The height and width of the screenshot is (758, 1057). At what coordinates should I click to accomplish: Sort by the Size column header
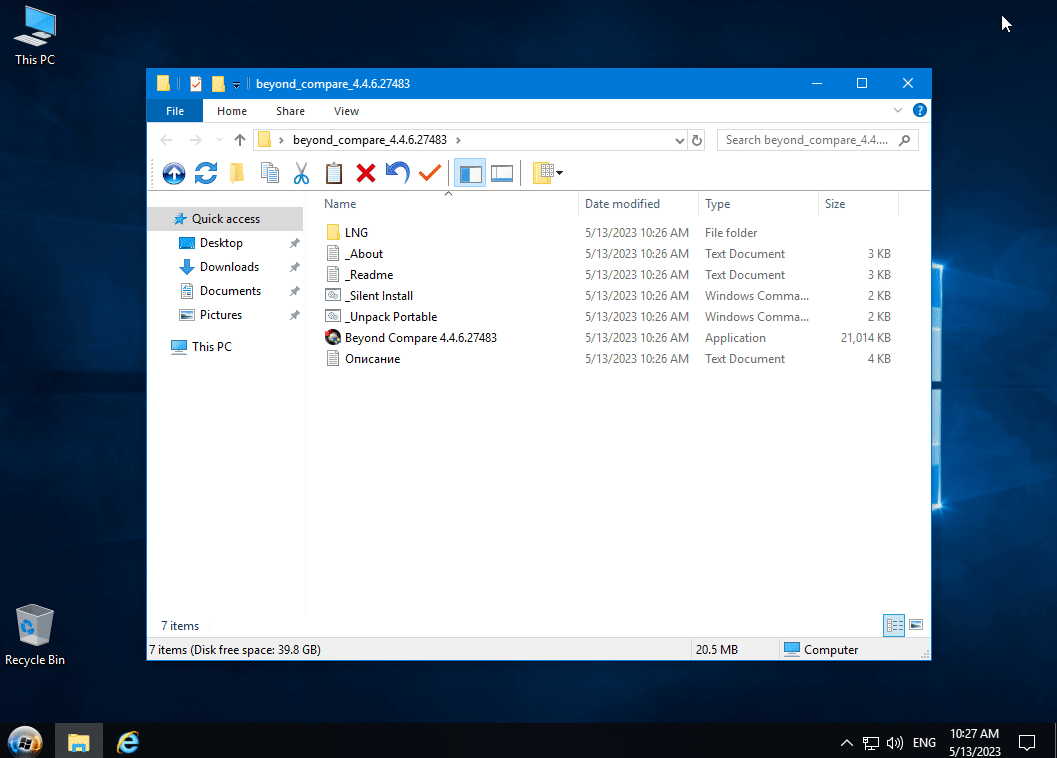[x=858, y=204]
